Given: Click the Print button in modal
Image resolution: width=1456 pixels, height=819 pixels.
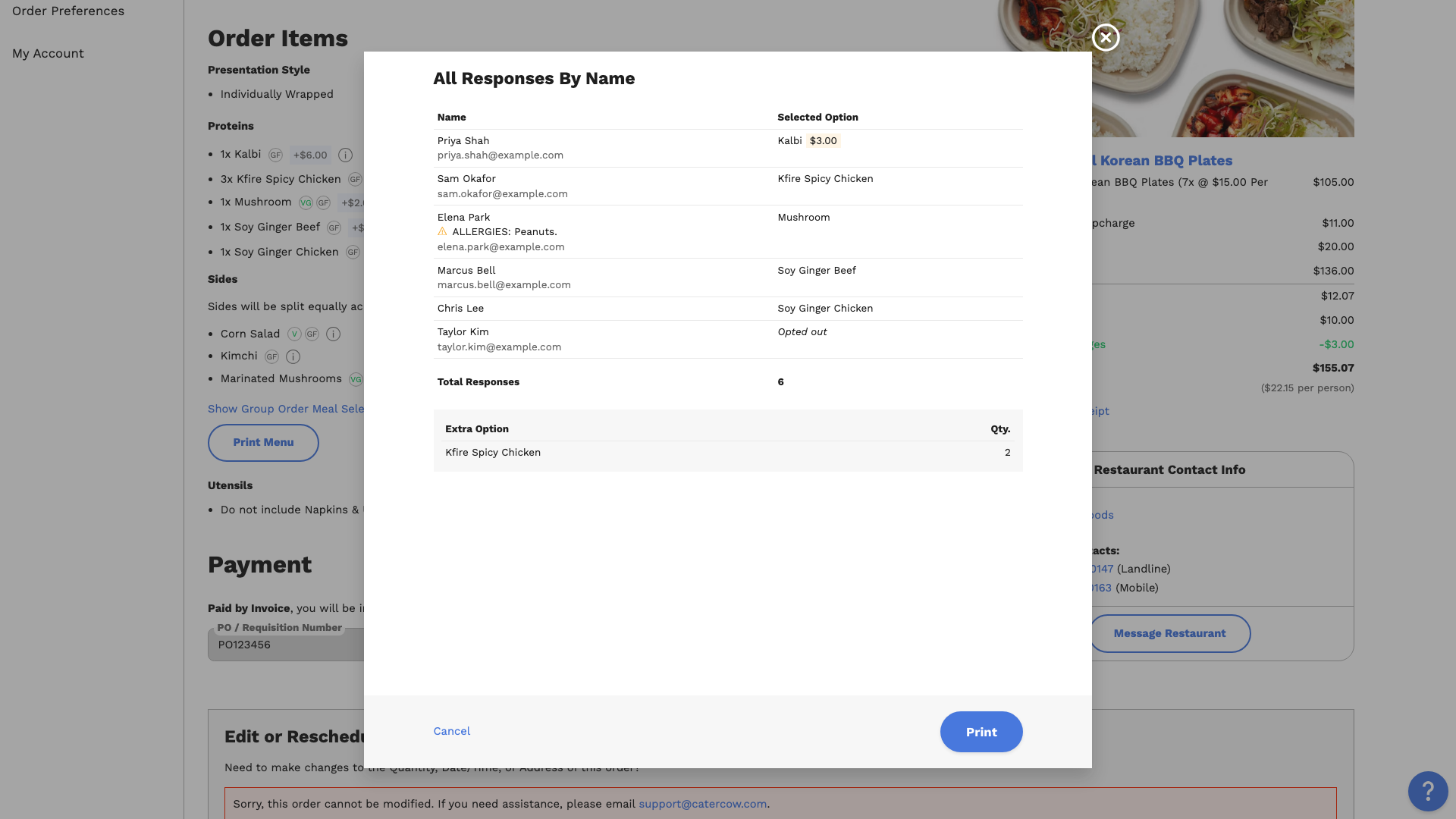Looking at the screenshot, I should pyautogui.click(x=981, y=732).
